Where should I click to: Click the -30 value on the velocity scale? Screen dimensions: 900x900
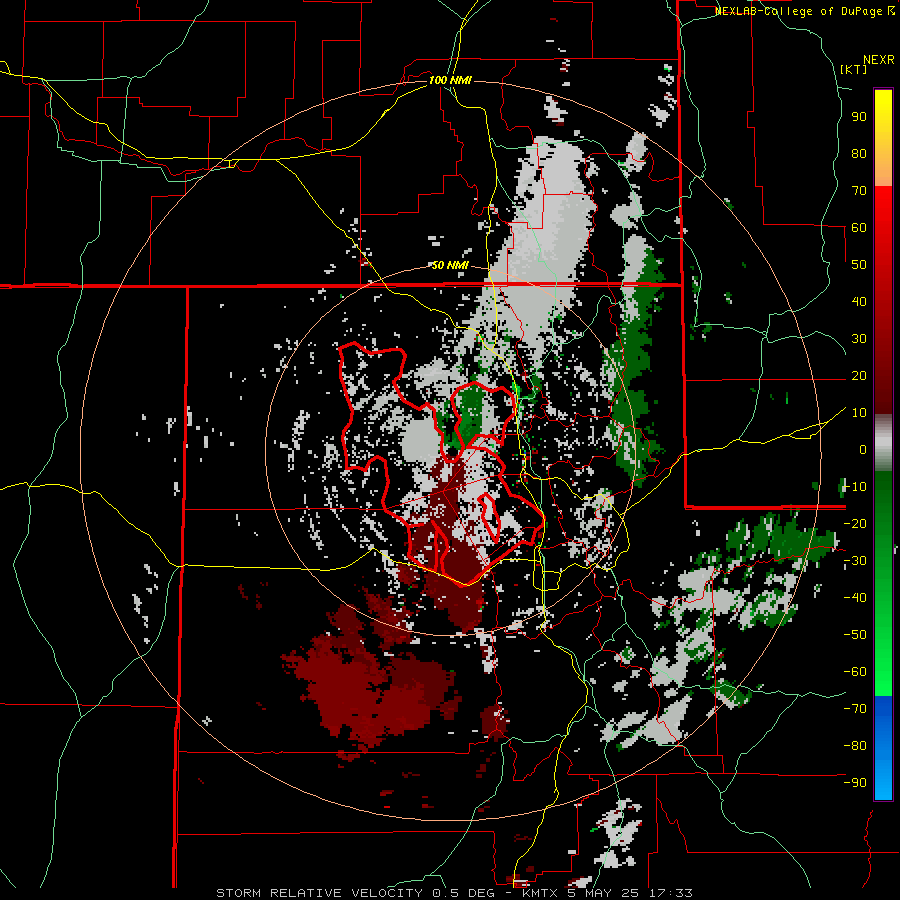tap(855, 561)
